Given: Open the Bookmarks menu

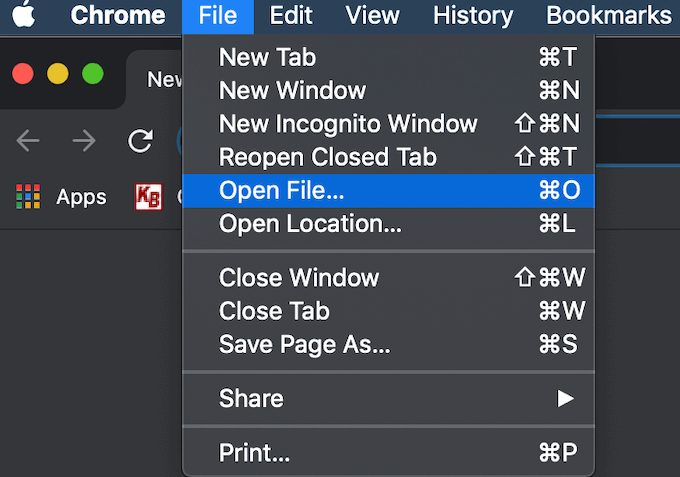Looking at the screenshot, I should pos(609,16).
